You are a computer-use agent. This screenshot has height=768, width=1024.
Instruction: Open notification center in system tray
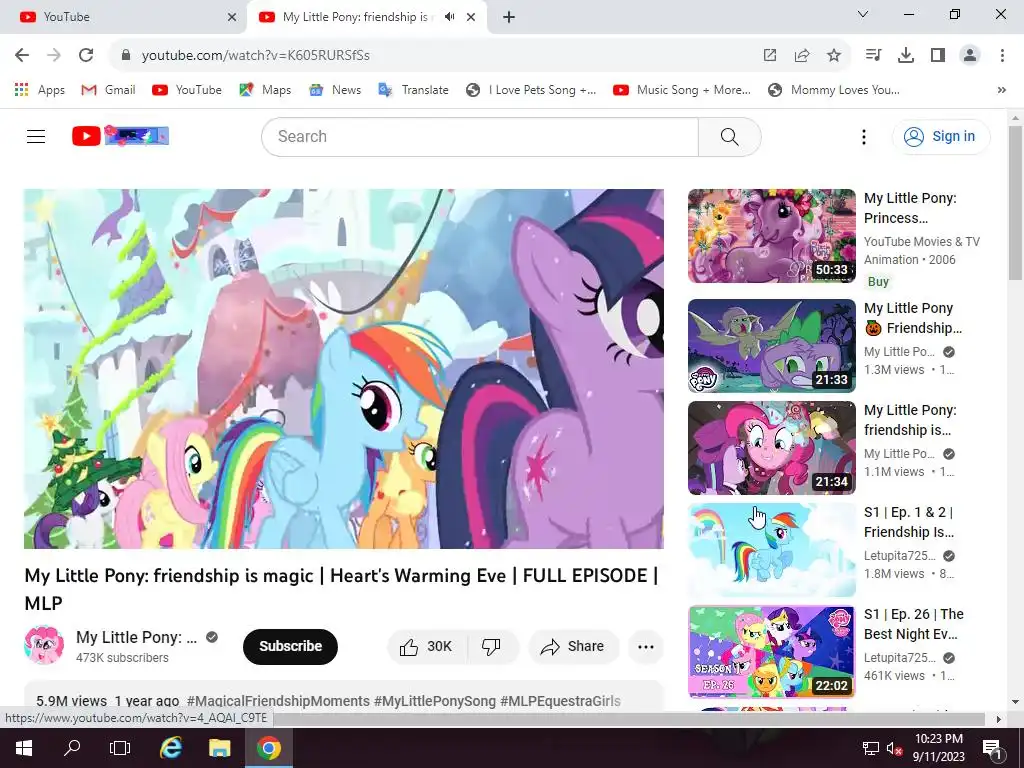point(991,748)
